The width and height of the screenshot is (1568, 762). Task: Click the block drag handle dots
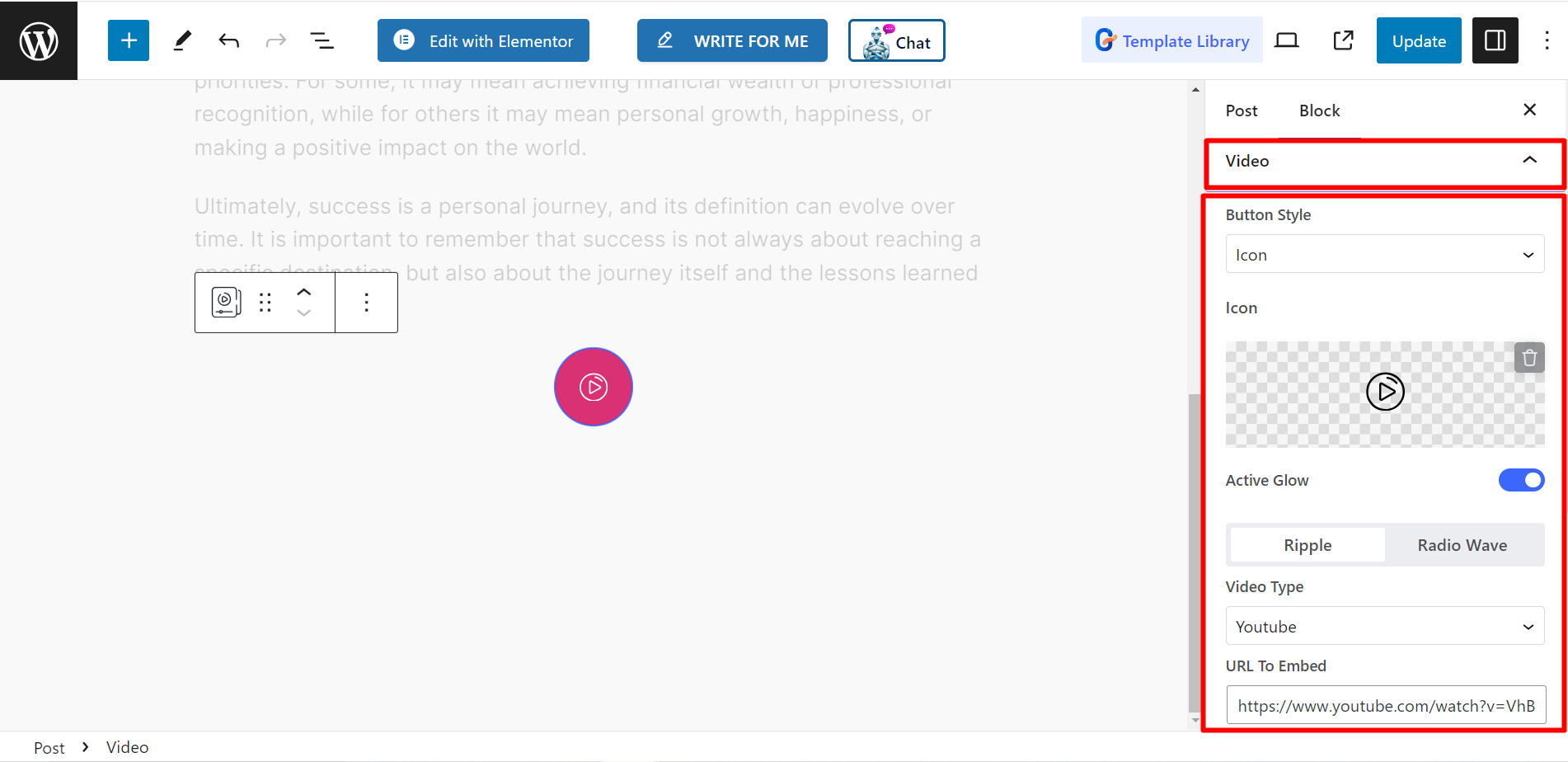(x=265, y=303)
